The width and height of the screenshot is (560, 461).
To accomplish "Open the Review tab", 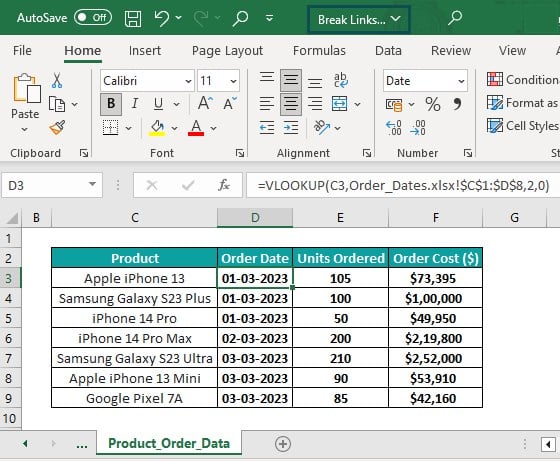I will point(451,50).
